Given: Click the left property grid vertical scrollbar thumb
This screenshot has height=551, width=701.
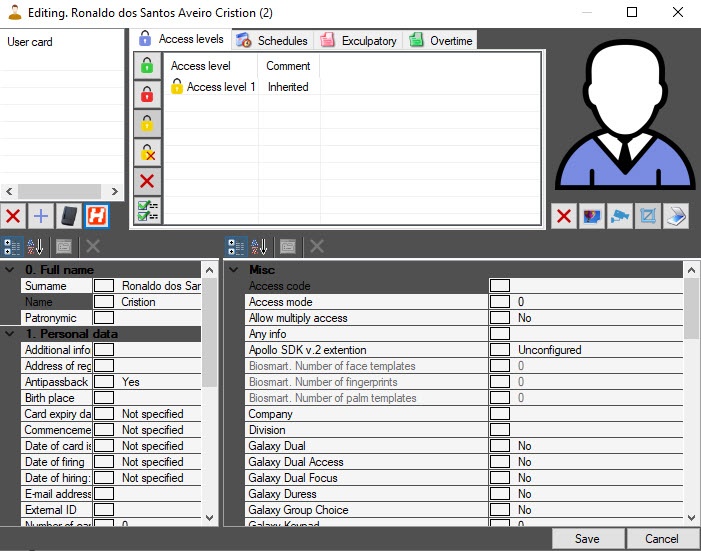Looking at the screenshot, I should [209, 332].
